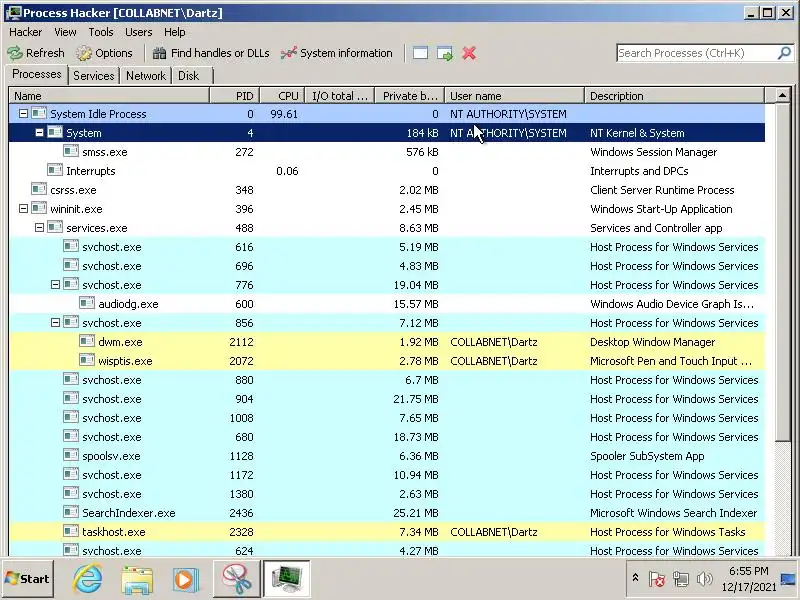
Task: Sort by the Name column header
Action: point(109,95)
